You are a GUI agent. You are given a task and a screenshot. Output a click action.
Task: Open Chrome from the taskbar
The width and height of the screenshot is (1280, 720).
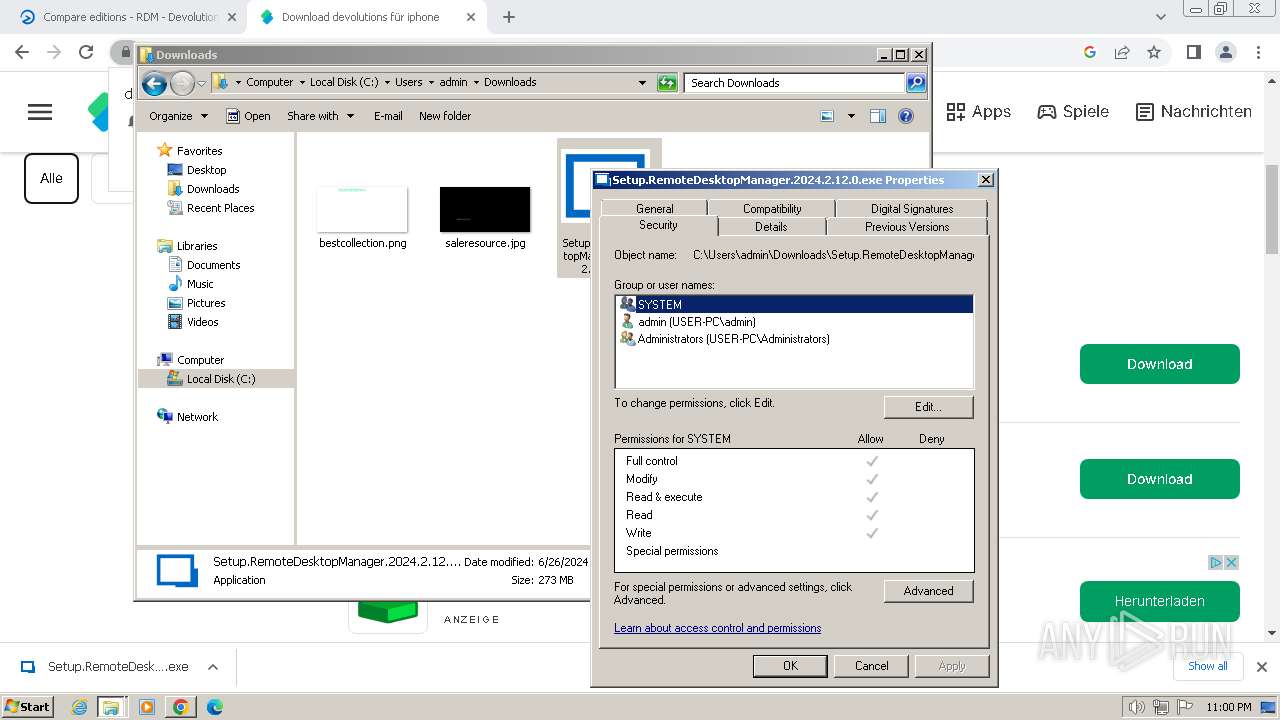pyautogui.click(x=180, y=707)
